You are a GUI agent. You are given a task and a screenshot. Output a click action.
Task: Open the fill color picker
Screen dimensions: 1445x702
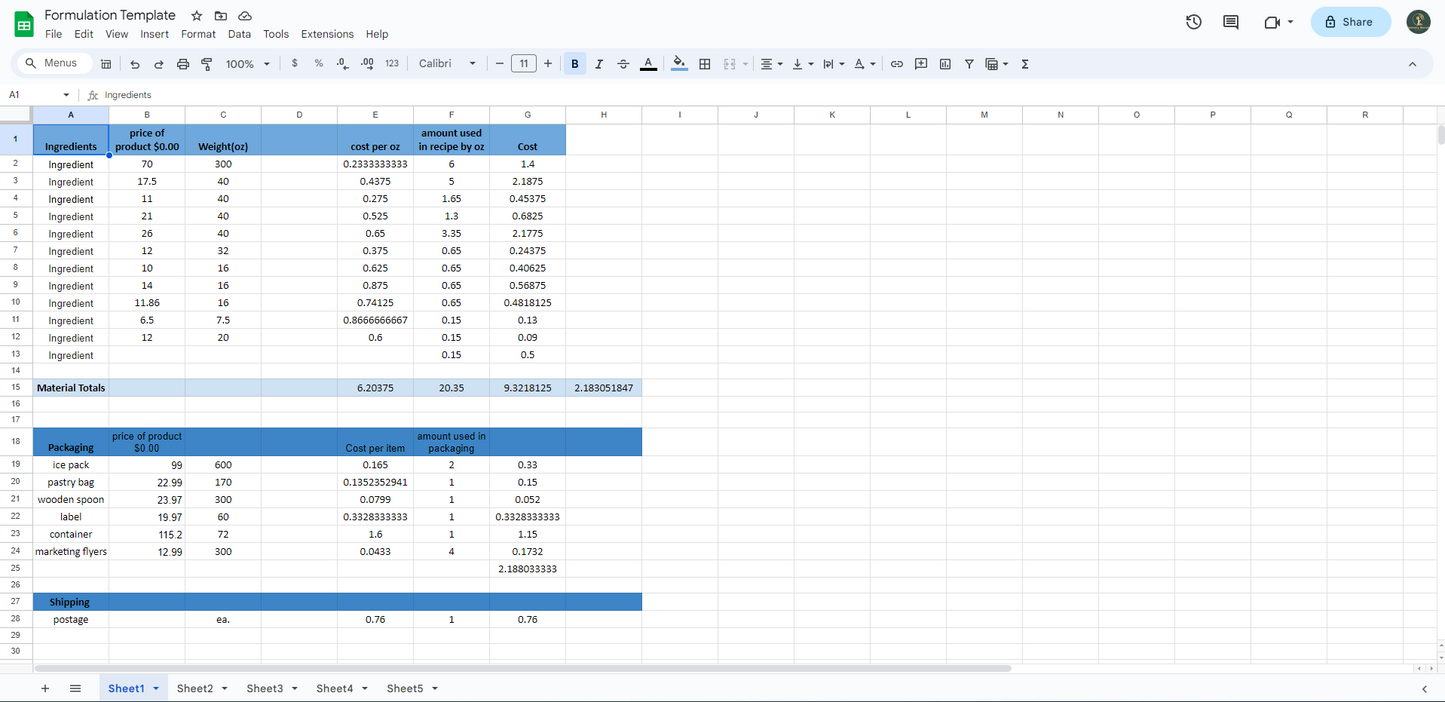point(679,64)
